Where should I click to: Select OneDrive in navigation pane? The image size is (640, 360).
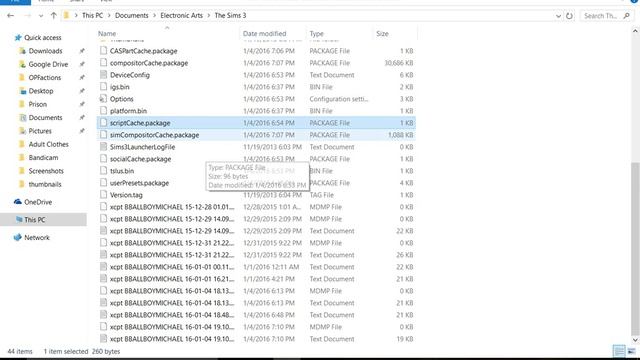pyautogui.click(x=38, y=202)
